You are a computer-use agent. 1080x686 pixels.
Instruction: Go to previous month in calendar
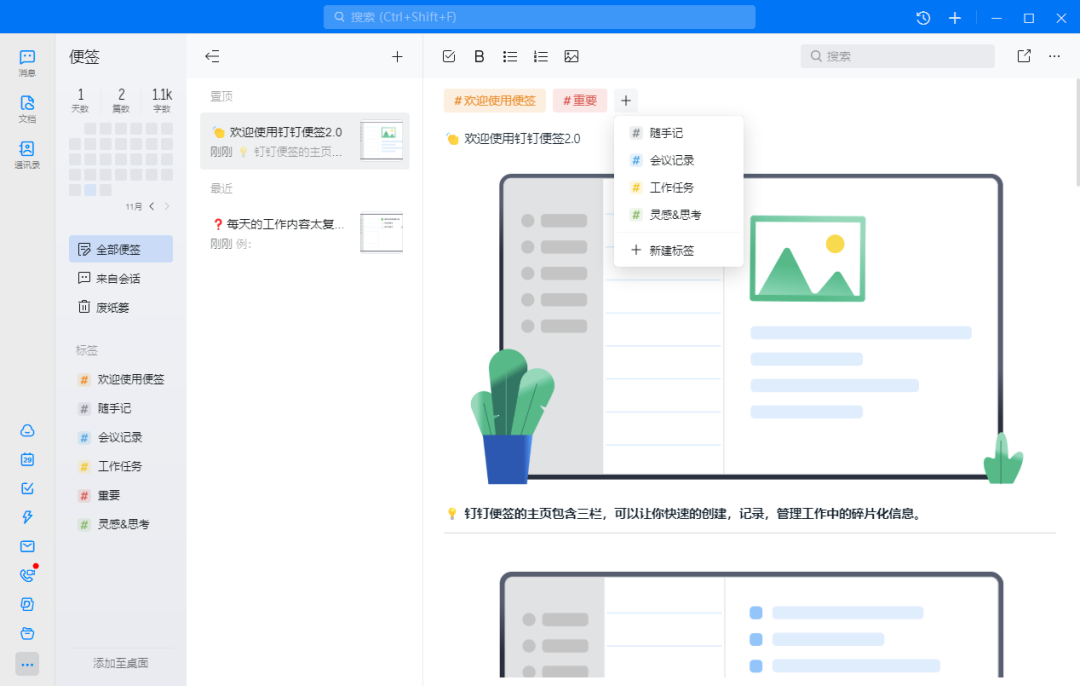click(152, 206)
